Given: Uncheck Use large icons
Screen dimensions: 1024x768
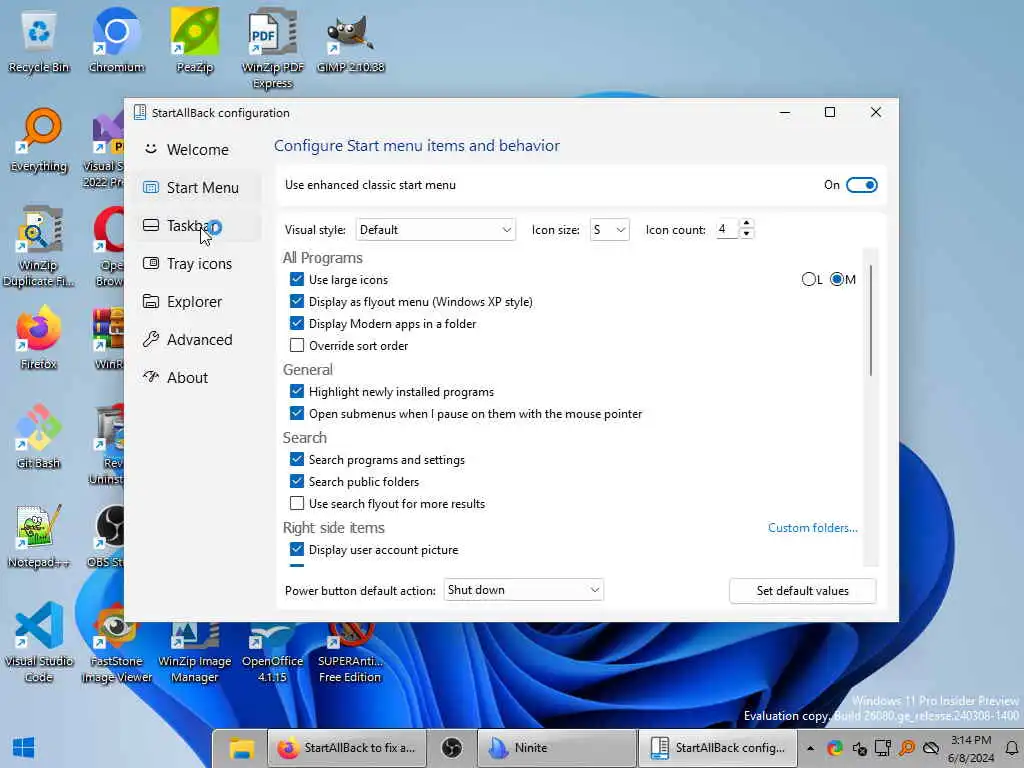Looking at the screenshot, I should [x=296, y=280].
